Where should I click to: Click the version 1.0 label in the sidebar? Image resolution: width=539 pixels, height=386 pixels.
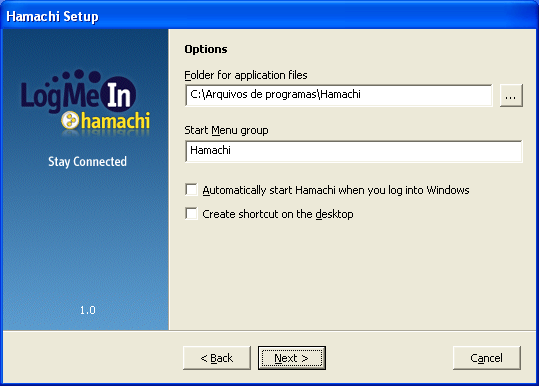(88, 310)
